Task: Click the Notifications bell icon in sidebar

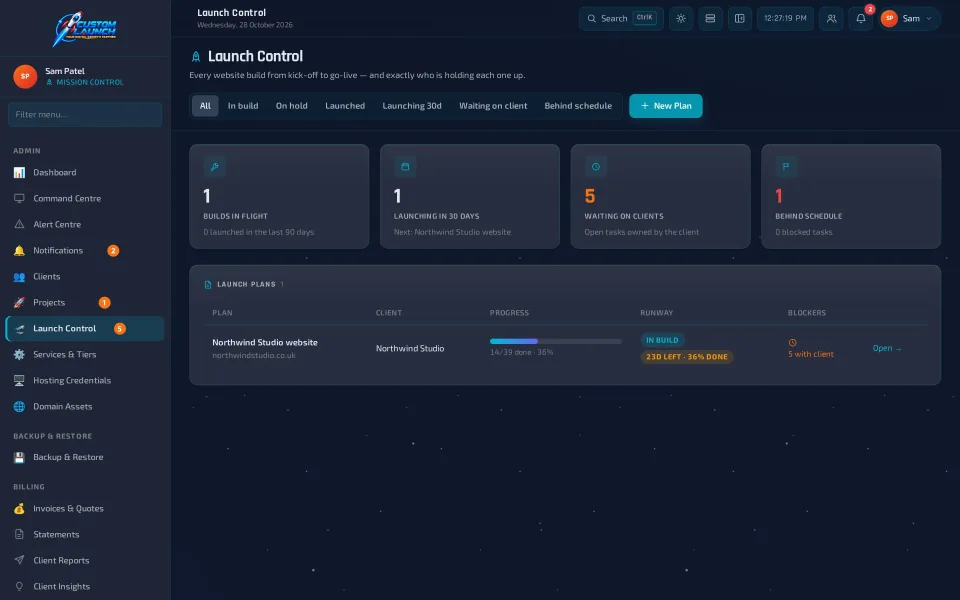Action: [20, 250]
